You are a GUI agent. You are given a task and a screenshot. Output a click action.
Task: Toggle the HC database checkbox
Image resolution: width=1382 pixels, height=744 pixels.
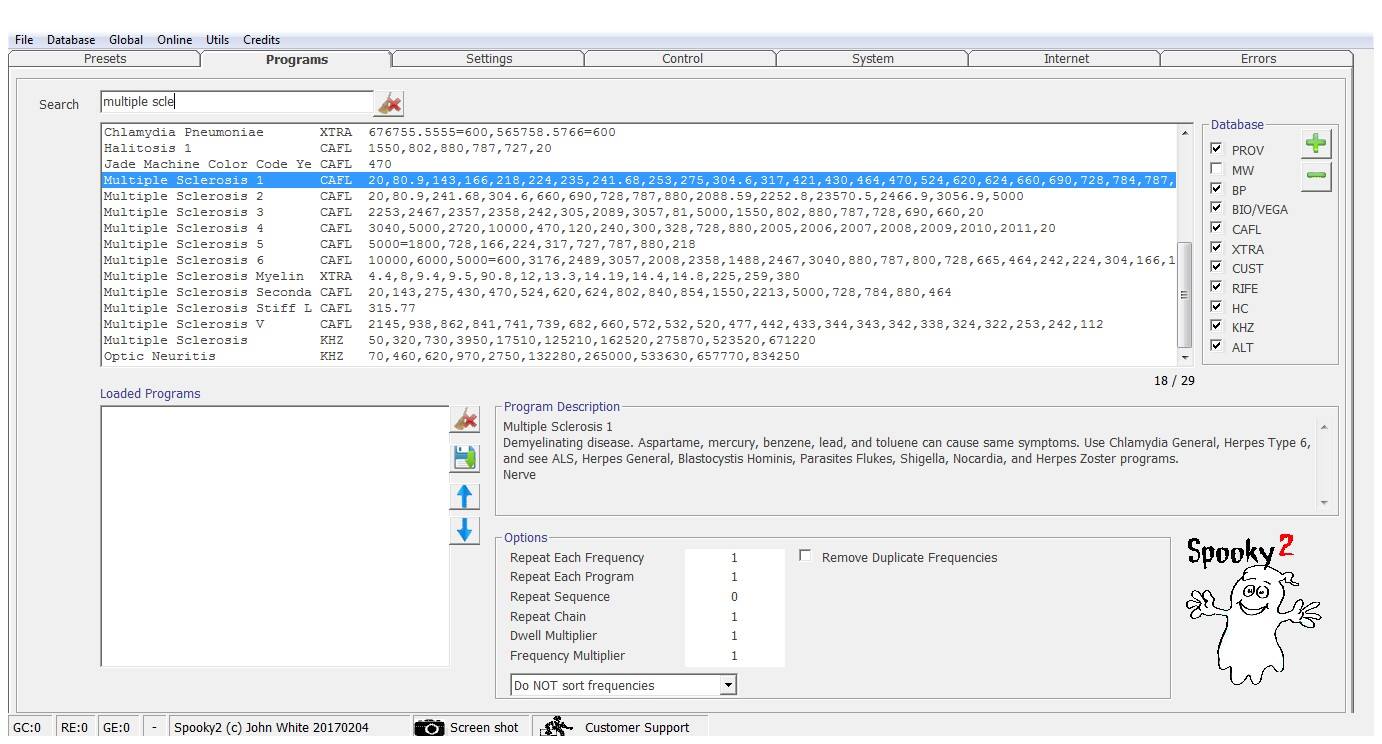pyautogui.click(x=1216, y=307)
